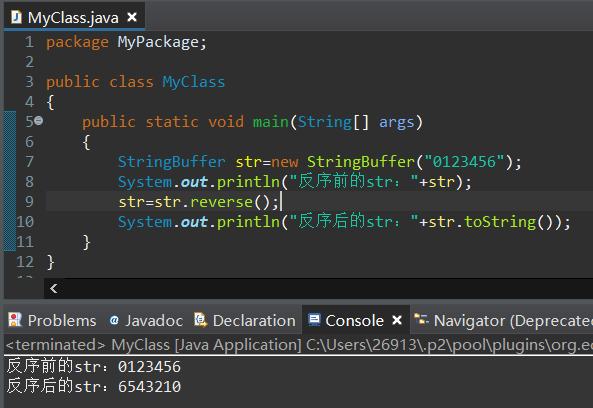The height and width of the screenshot is (408, 593).
Task: Click the Problems view icon
Action: (15, 320)
